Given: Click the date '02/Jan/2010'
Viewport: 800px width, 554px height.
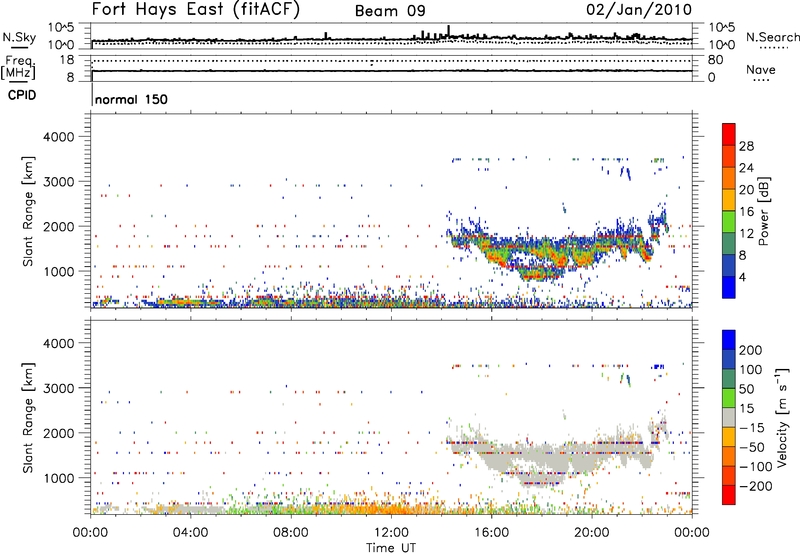Looking at the screenshot, I should tap(639, 10).
